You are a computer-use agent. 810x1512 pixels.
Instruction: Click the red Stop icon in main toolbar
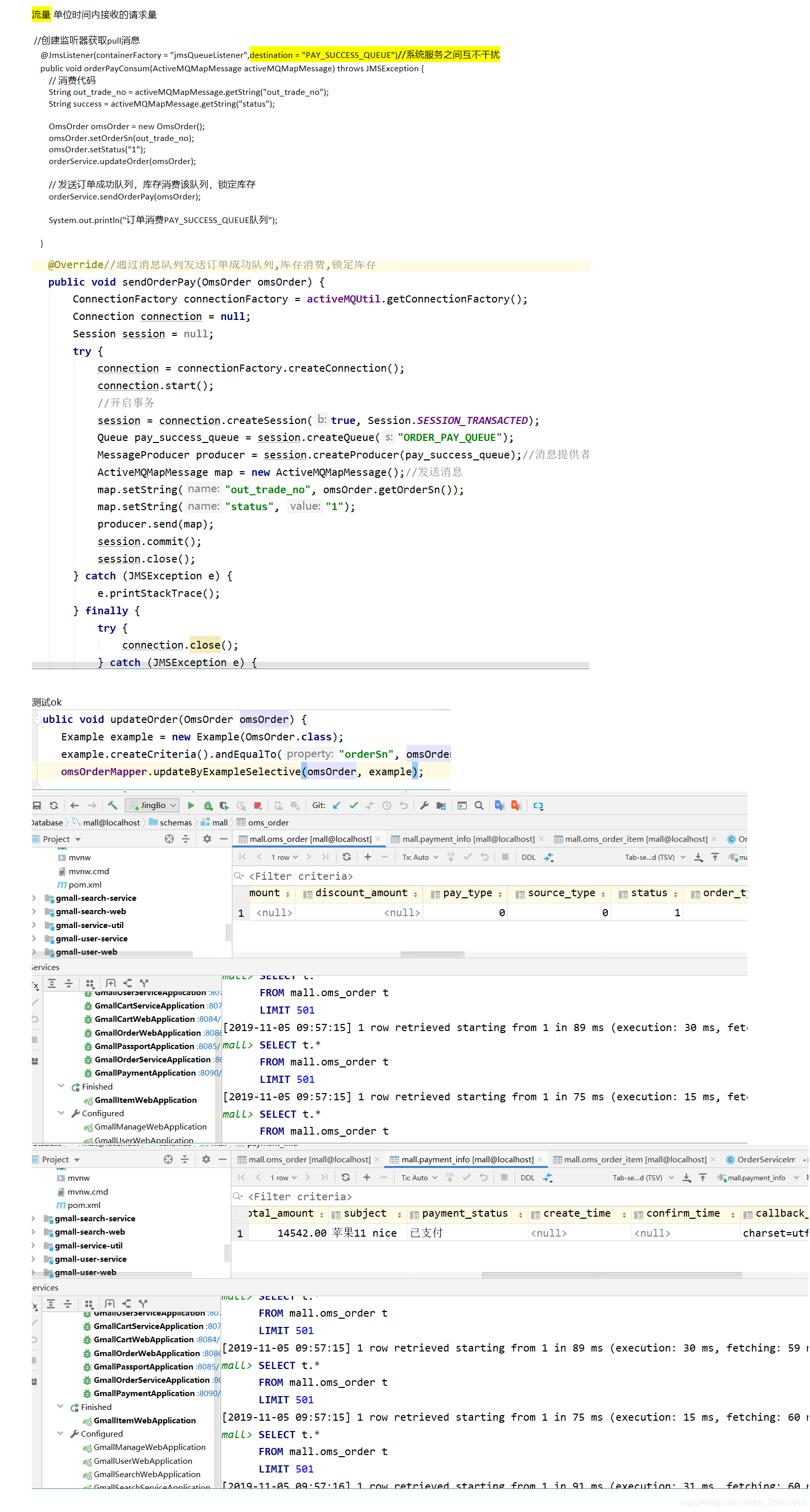pyautogui.click(x=258, y=805)
